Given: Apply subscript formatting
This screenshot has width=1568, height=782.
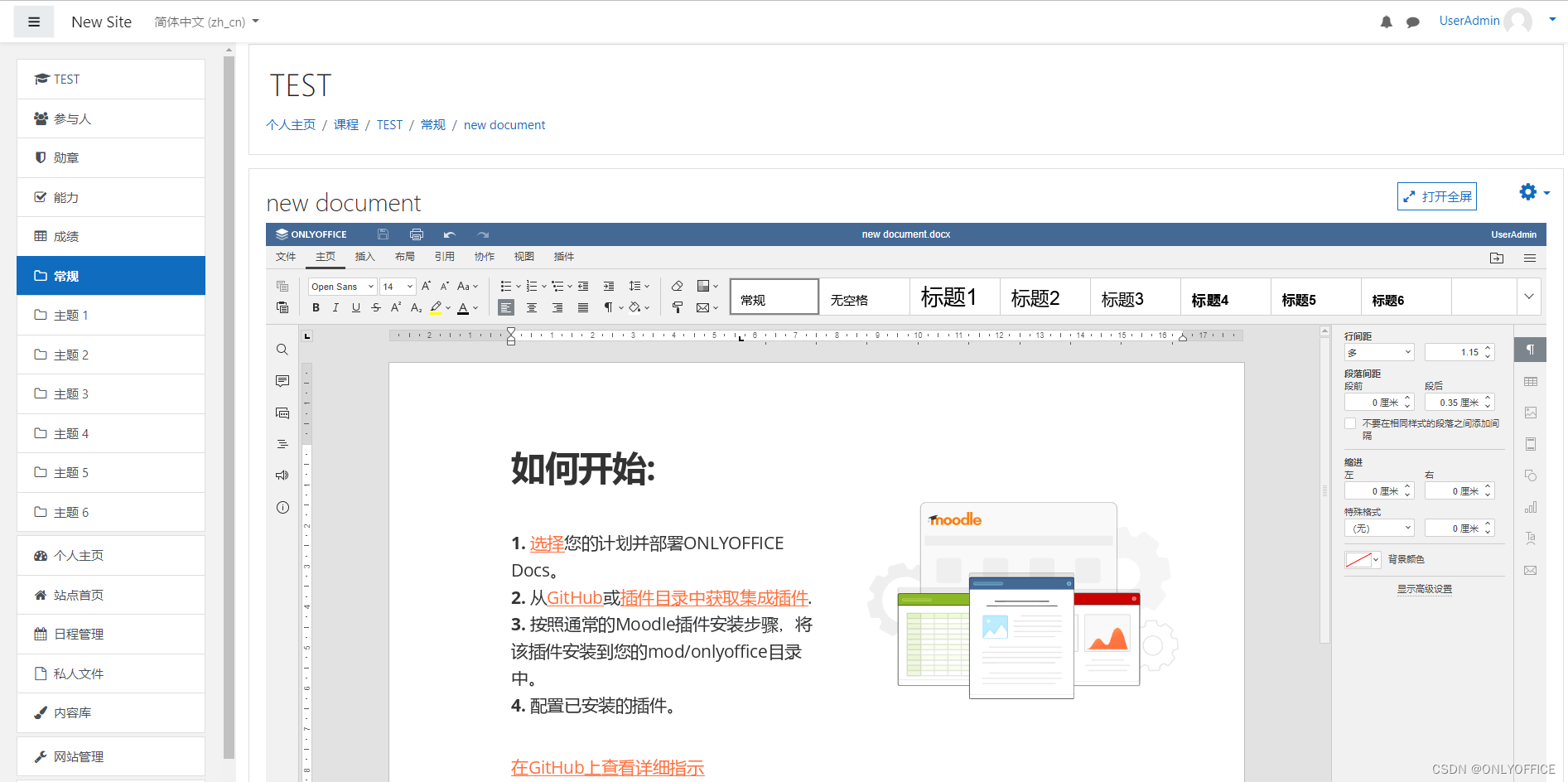Looking at the screenshot, I should [x=416, y=307].
